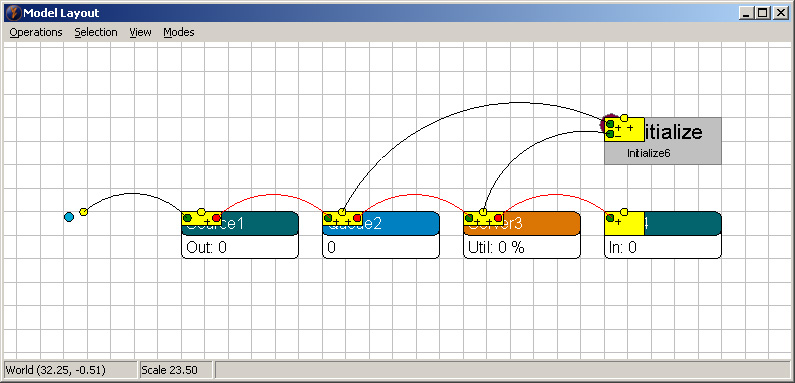Open the View menu
Screen dimensions: 795x383
coord(140,32)
